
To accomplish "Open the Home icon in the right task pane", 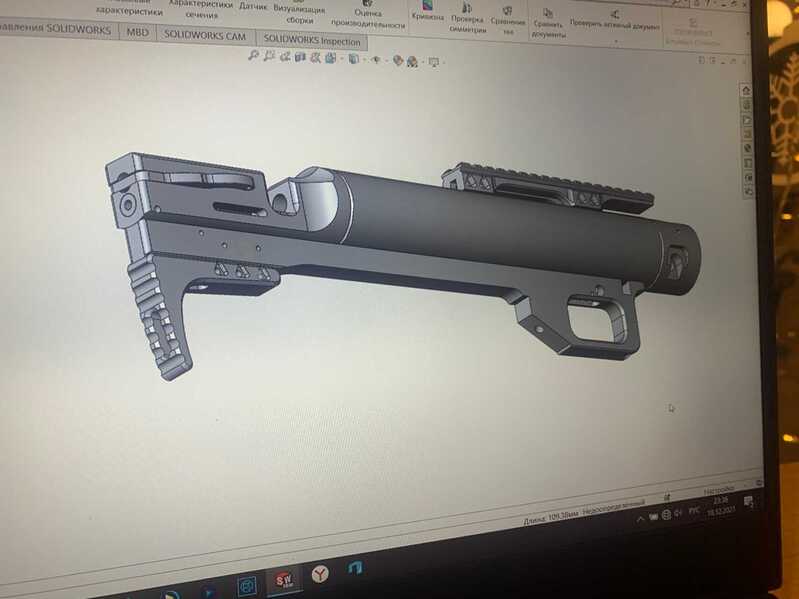I will [x=746, y=91].
